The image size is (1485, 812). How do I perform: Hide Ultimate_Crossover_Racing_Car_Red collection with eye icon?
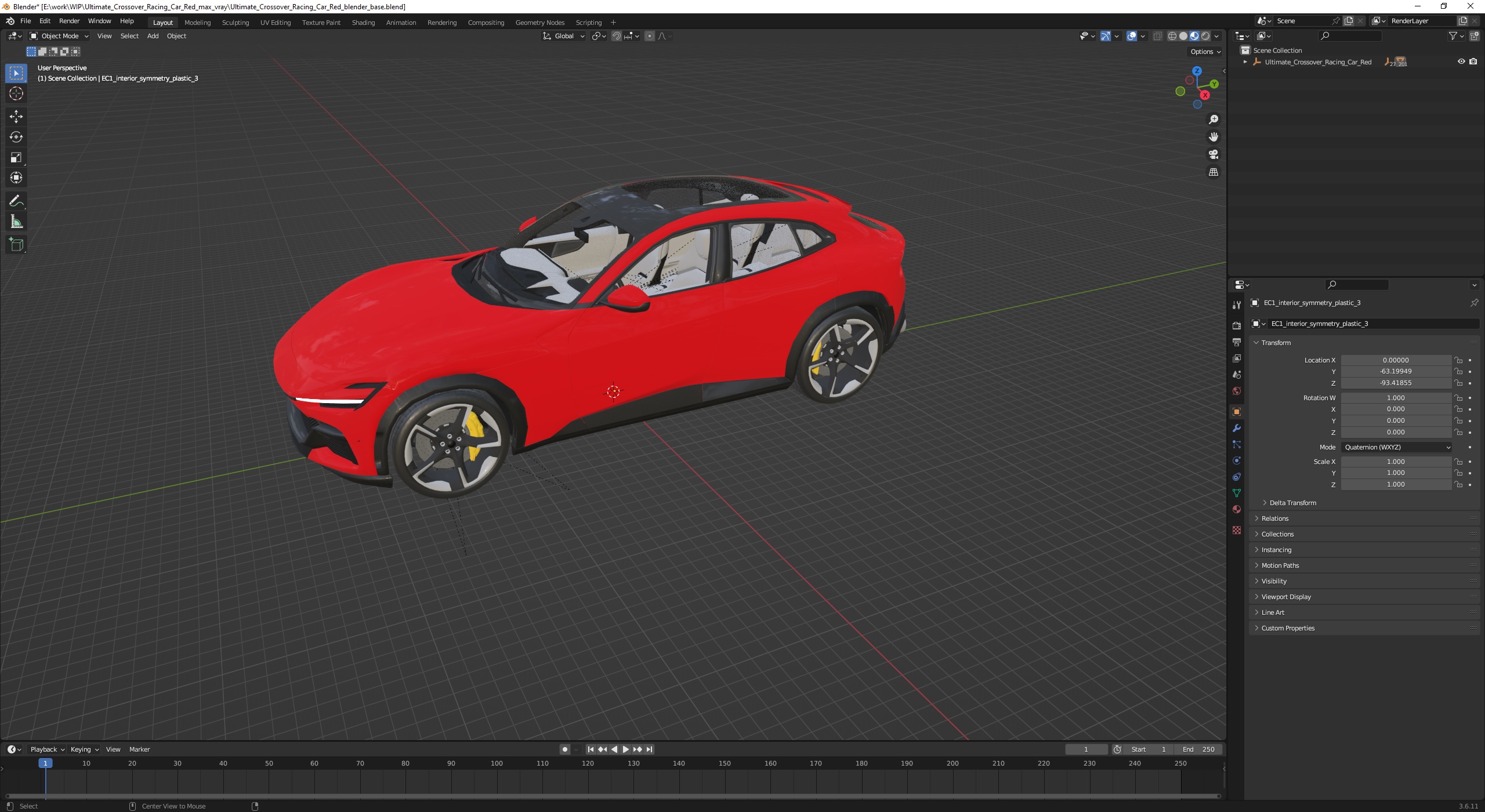pyautogui.click(x=1461, y=61)
